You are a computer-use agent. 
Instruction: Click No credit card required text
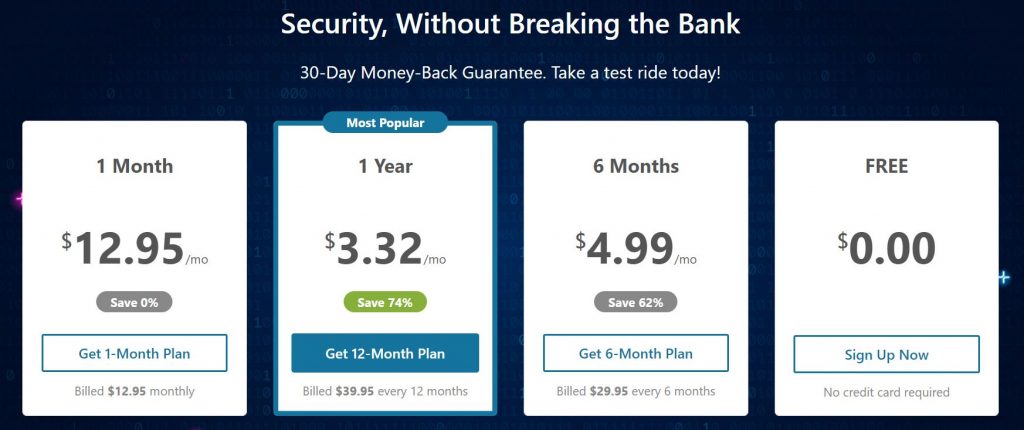tap(886, 393)
